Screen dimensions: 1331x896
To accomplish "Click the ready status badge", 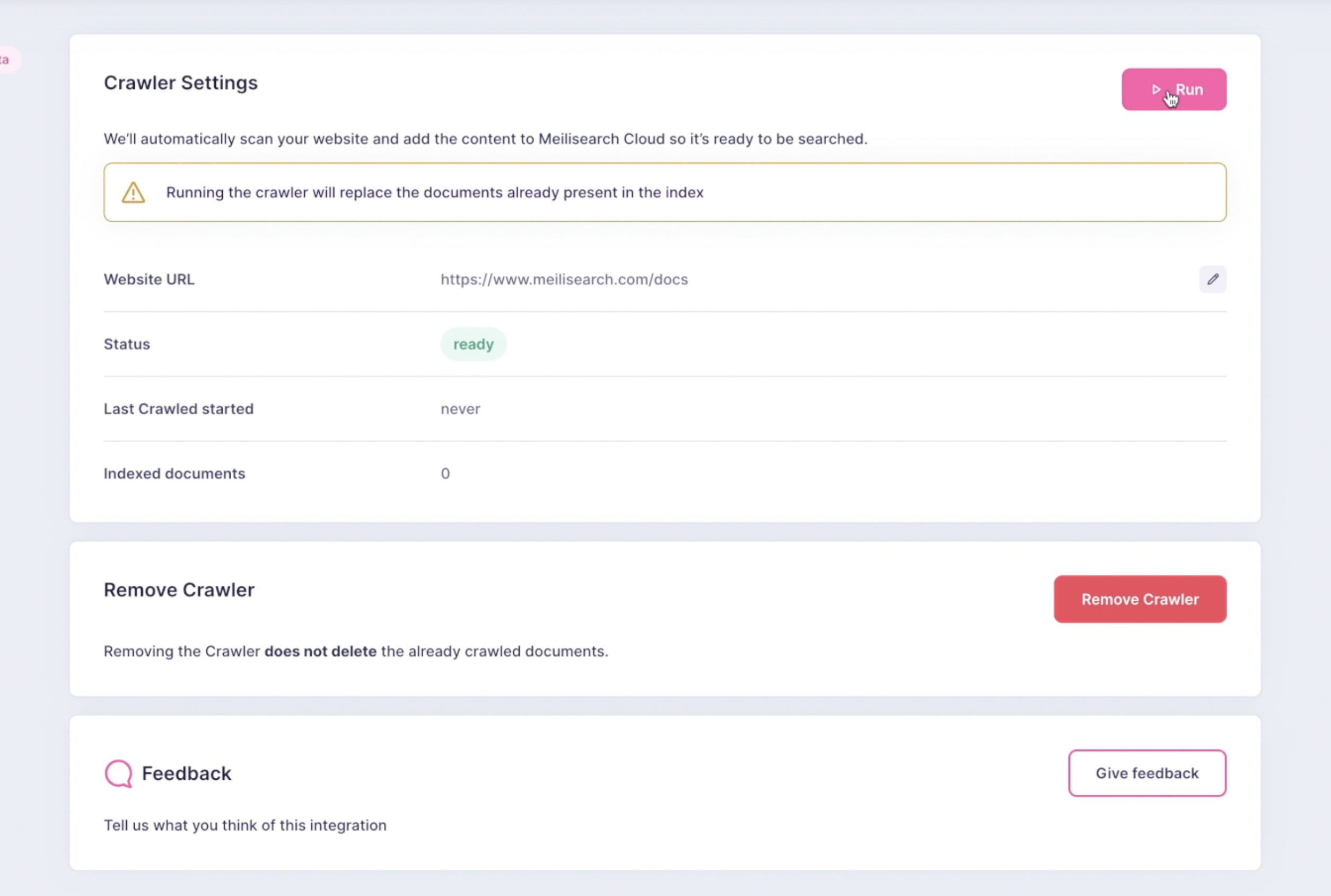I will 473,344.
